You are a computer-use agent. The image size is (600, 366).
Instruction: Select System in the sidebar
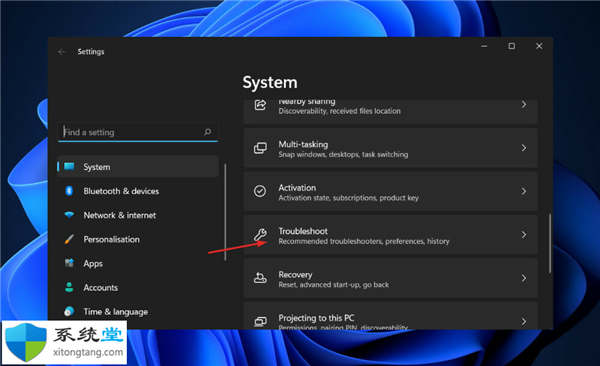(x=138, y=167)
